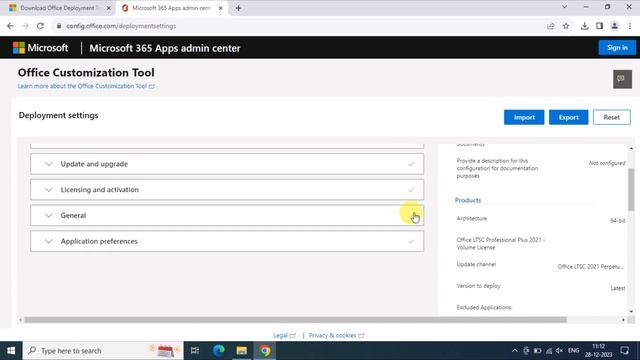This screenshot has width=640, height=360.
Task: Click Products heading in summary panel
Action: pyautogui.click(x=468, y=200)
